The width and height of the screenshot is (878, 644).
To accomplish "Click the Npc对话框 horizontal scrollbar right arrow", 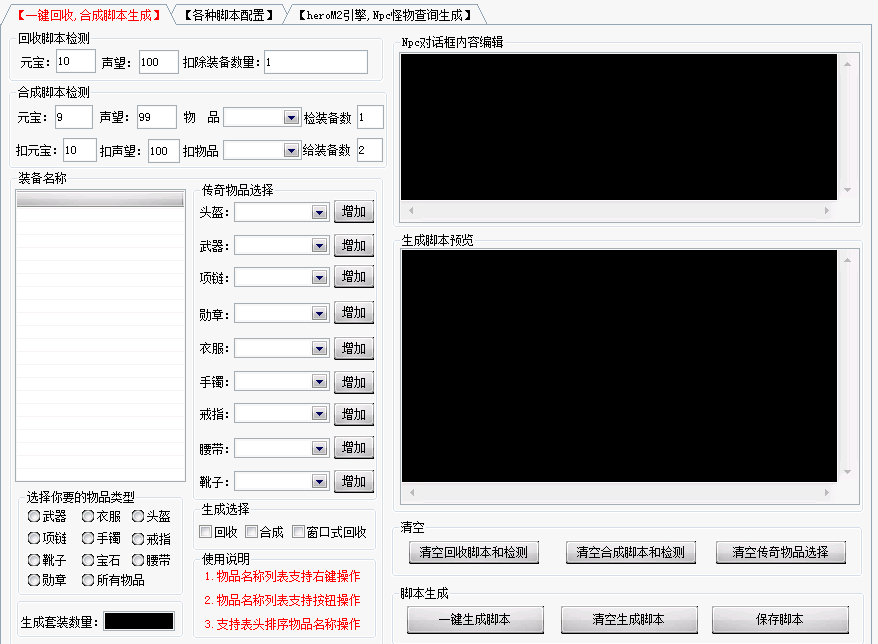I will pyautogui.click(x=826, y=211).
